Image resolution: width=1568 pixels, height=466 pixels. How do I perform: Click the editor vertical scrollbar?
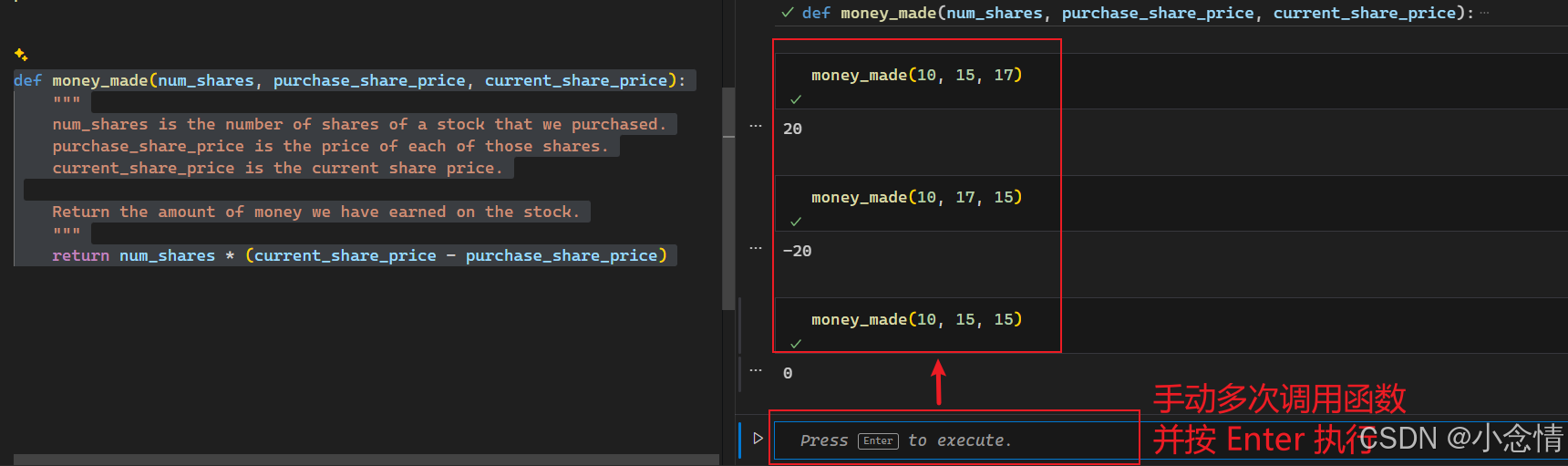pos(728,199)
